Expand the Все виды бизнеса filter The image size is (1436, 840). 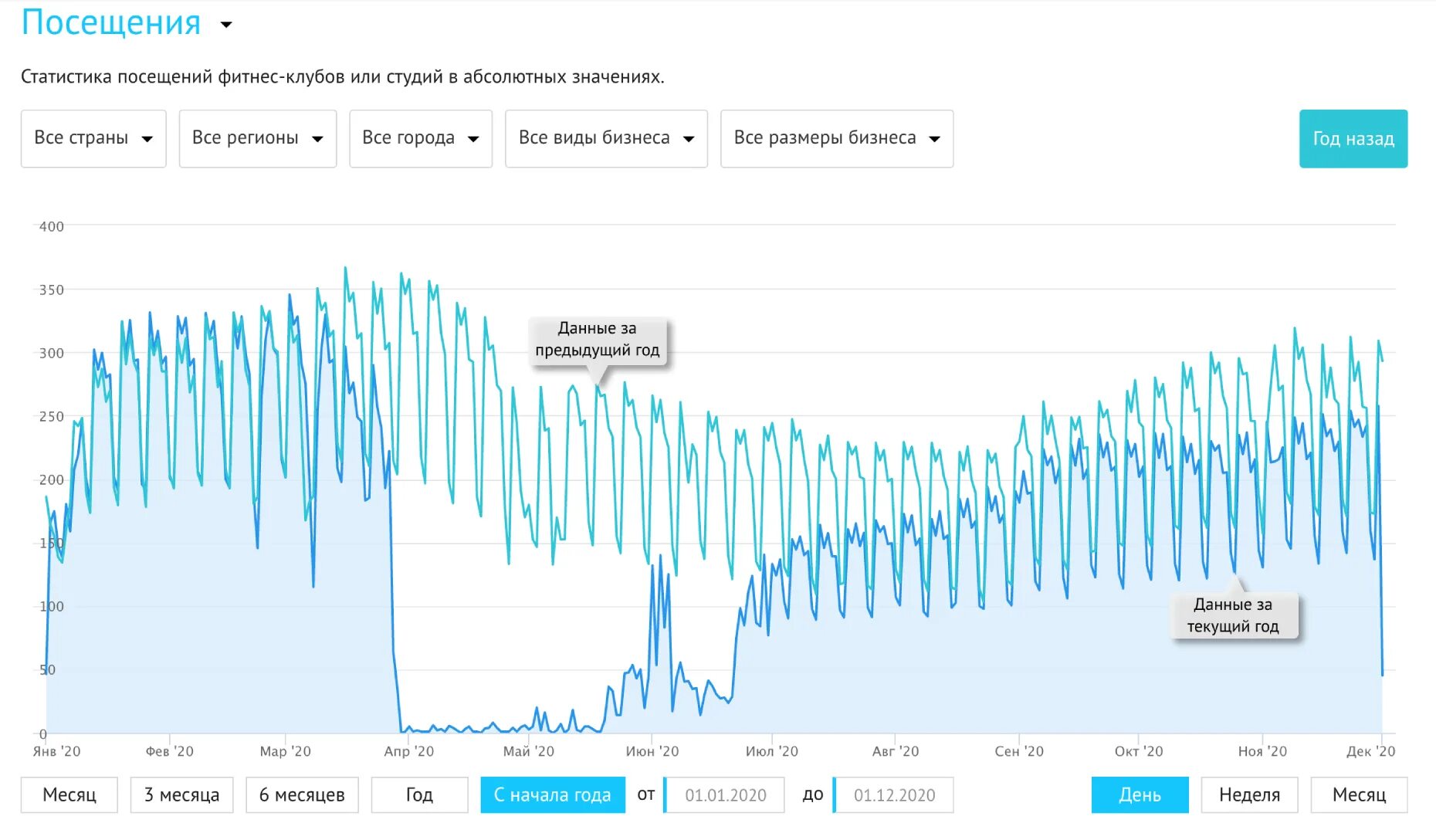click(606, 139)
